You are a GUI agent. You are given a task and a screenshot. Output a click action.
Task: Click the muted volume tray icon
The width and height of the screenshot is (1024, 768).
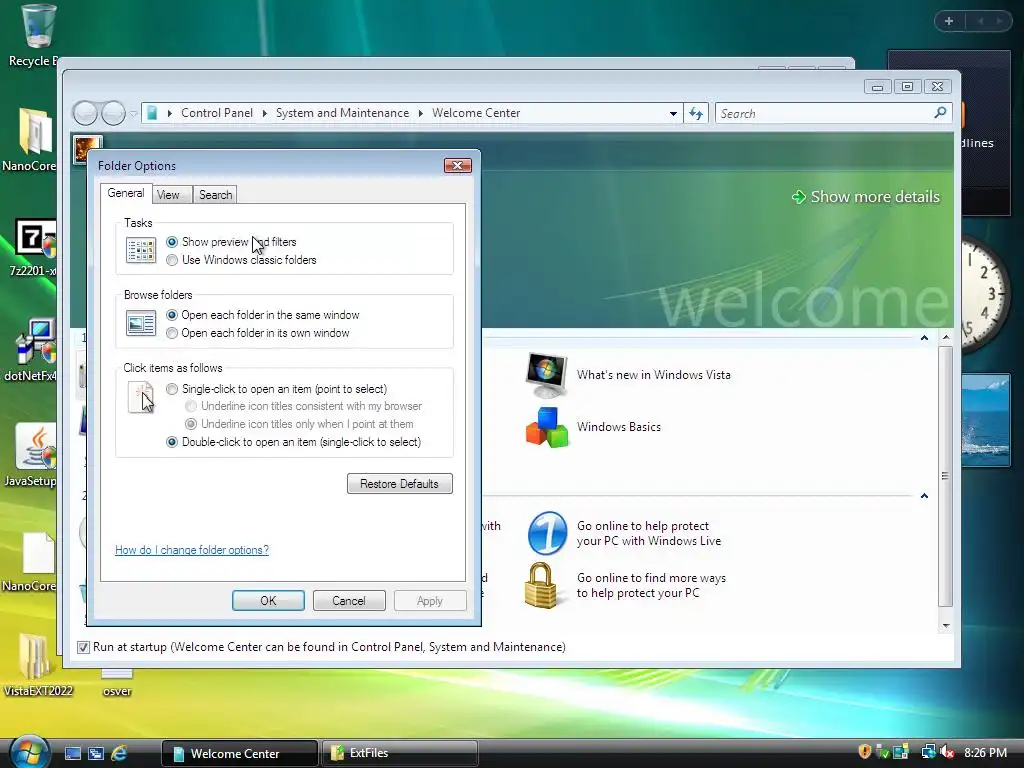coord(947,752)
